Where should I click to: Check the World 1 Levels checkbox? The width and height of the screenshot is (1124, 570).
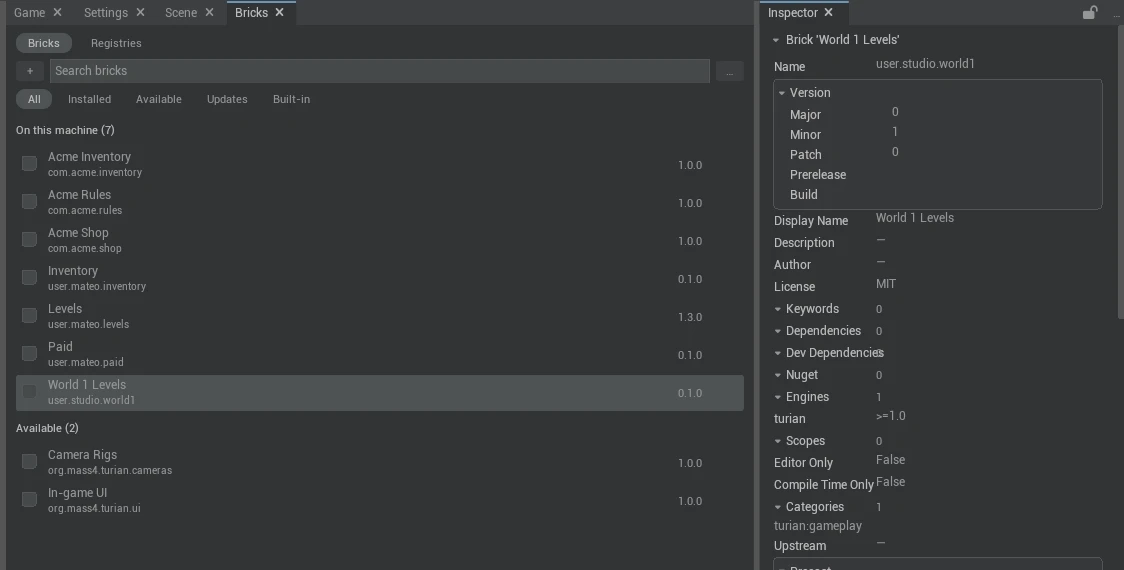tap(29, 391)
